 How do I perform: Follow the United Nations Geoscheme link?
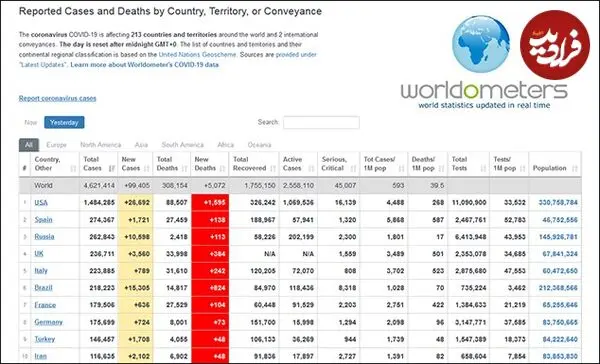[x=197, y=55]
